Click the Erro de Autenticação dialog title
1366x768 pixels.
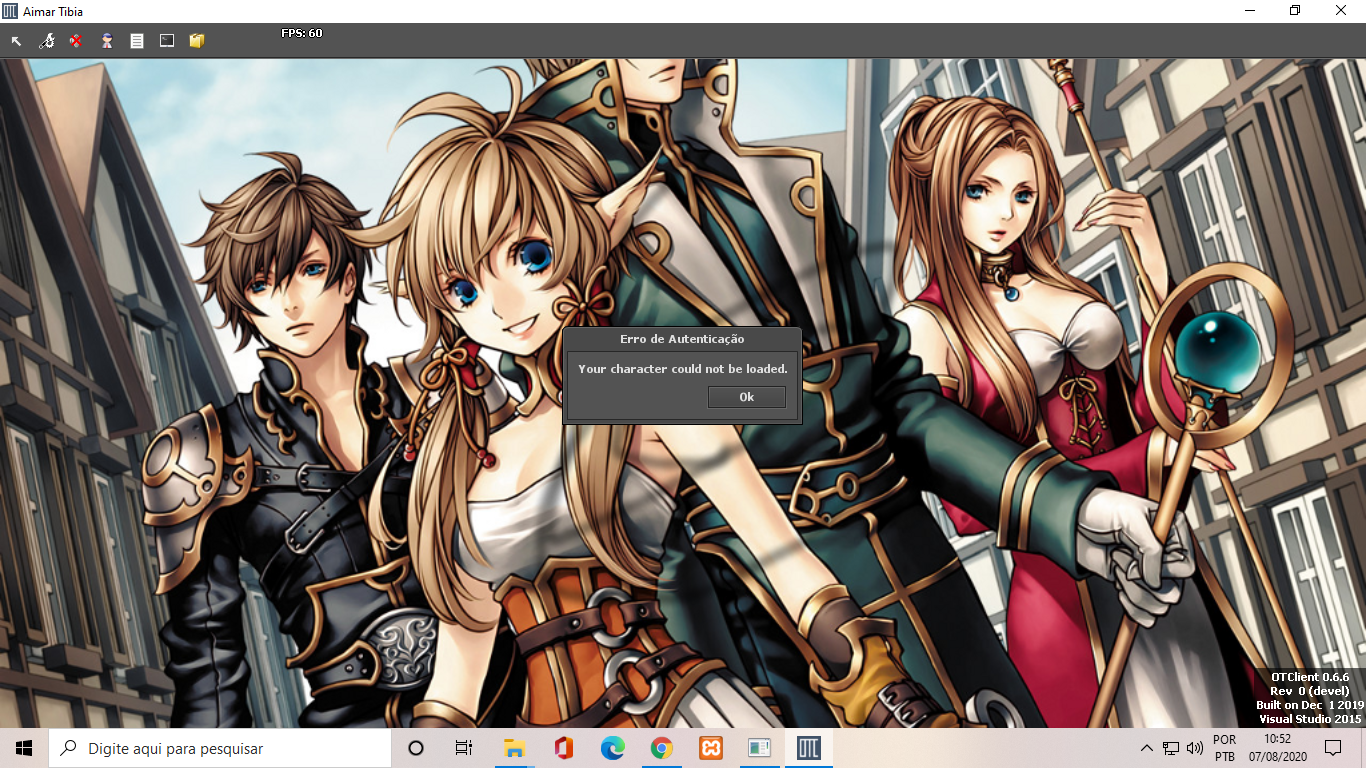point(682,339)
